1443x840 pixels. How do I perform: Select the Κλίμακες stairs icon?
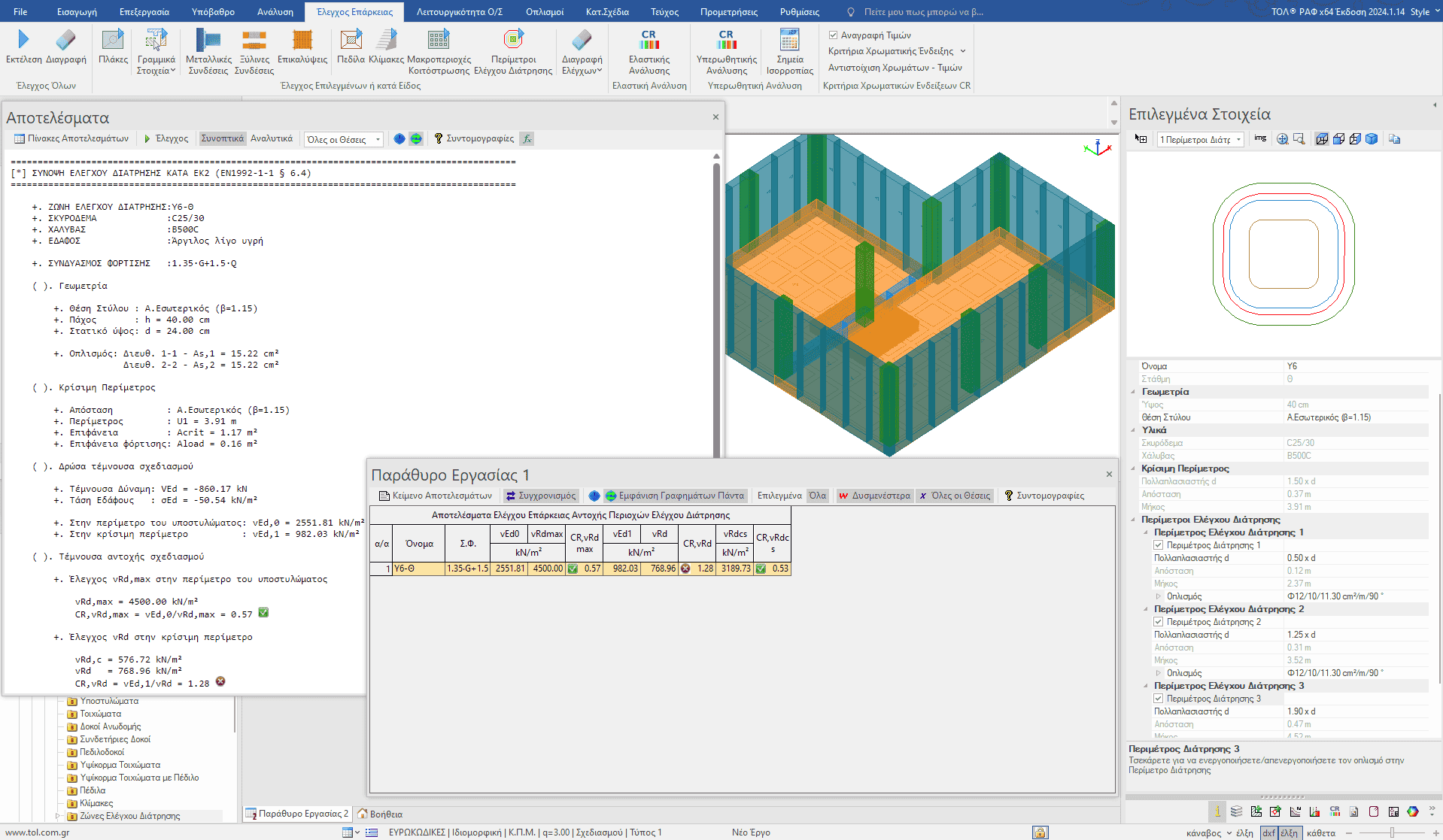coord(386,40)
